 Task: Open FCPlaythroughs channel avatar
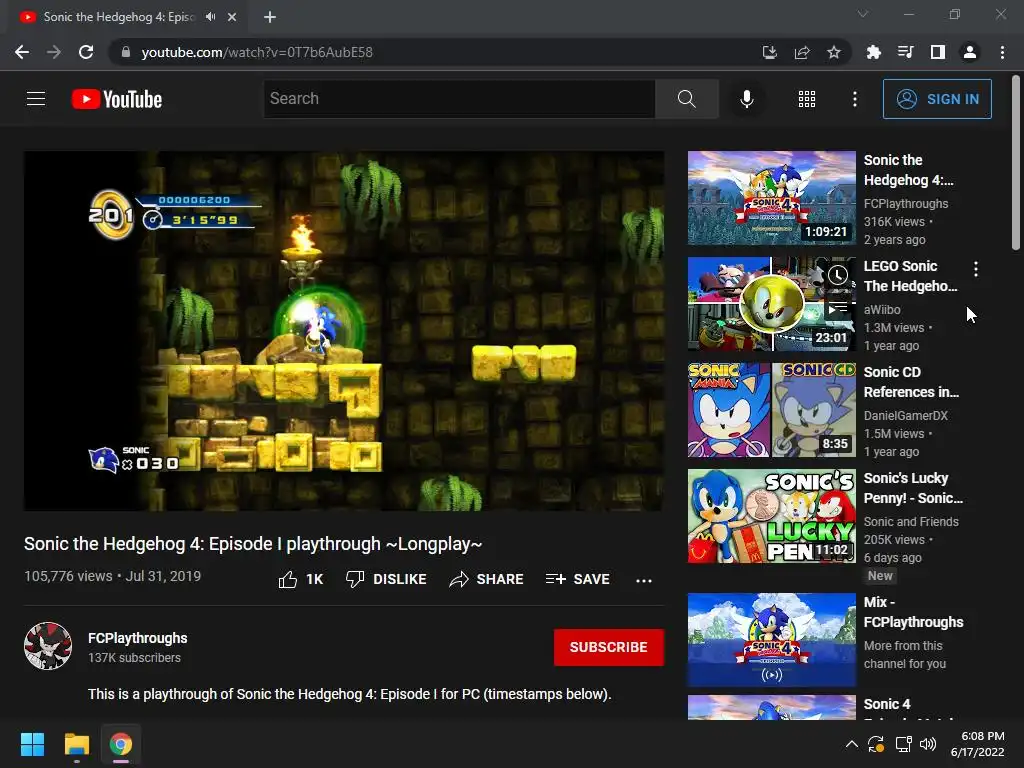[x=48, y=646]
